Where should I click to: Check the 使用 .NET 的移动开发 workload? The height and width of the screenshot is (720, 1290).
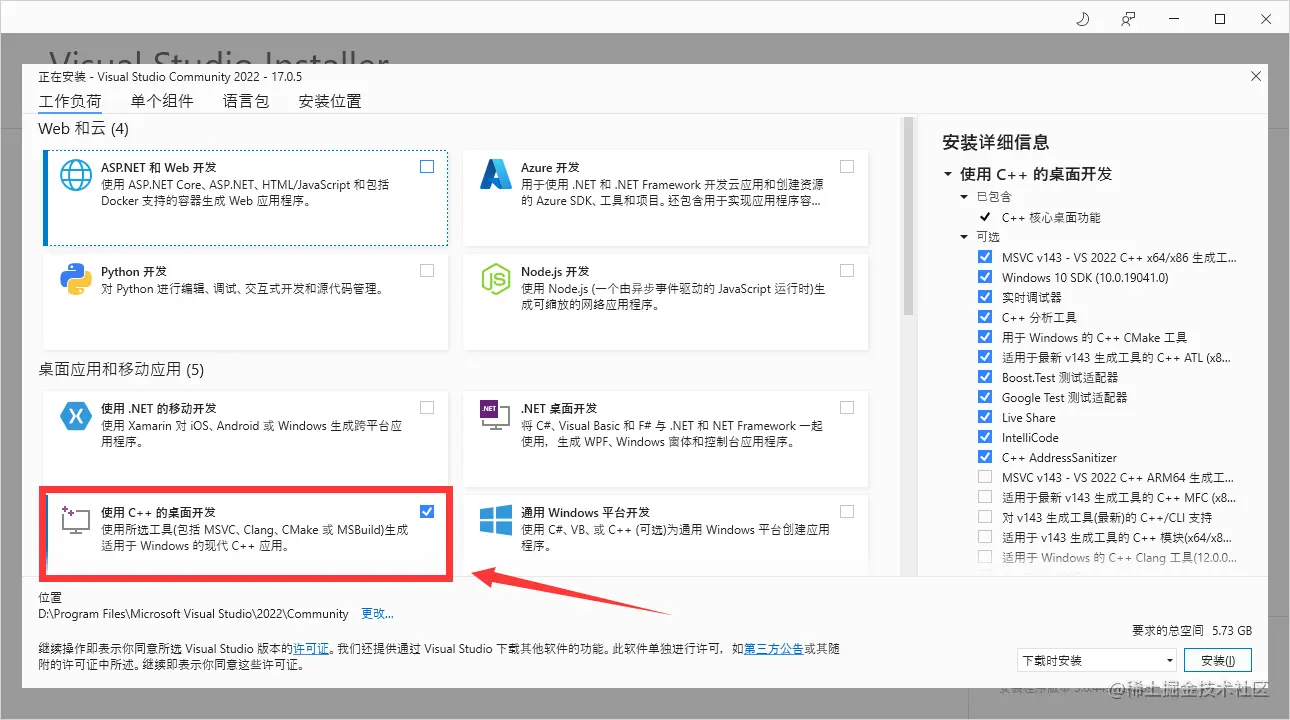[427, 407]
